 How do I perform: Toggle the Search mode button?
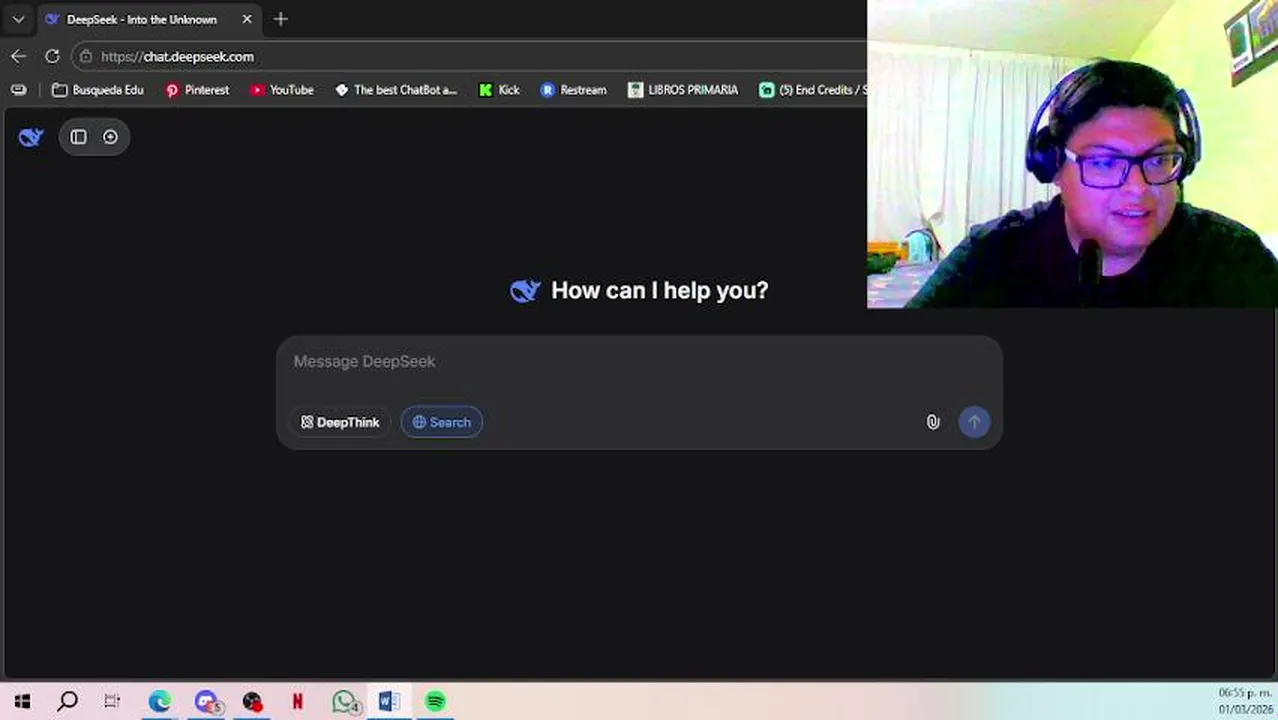442,422
